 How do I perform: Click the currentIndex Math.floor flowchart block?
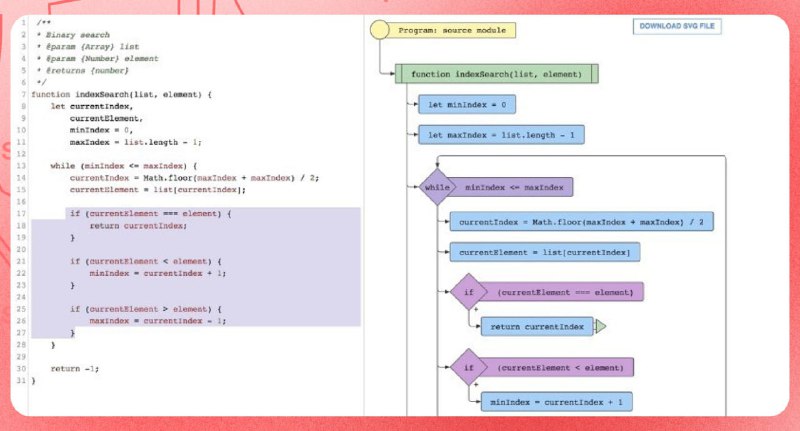point(581,221)
